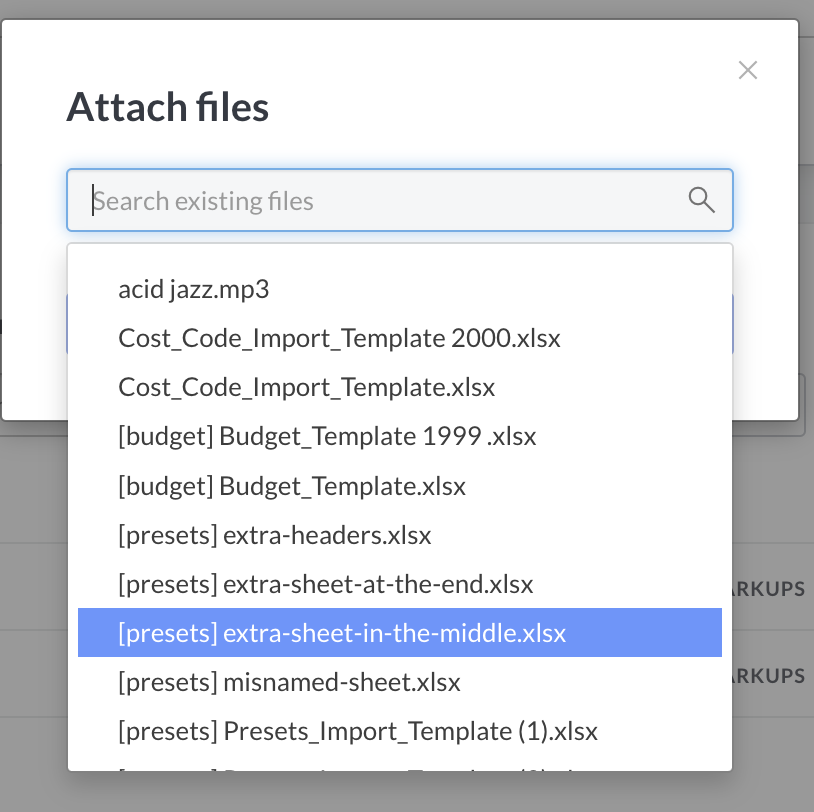The width and height of the screenshot is (814, 812).
Task: Pick [presets] misnamed-sheet.xlsx
Action: click(x=289, y=682)
